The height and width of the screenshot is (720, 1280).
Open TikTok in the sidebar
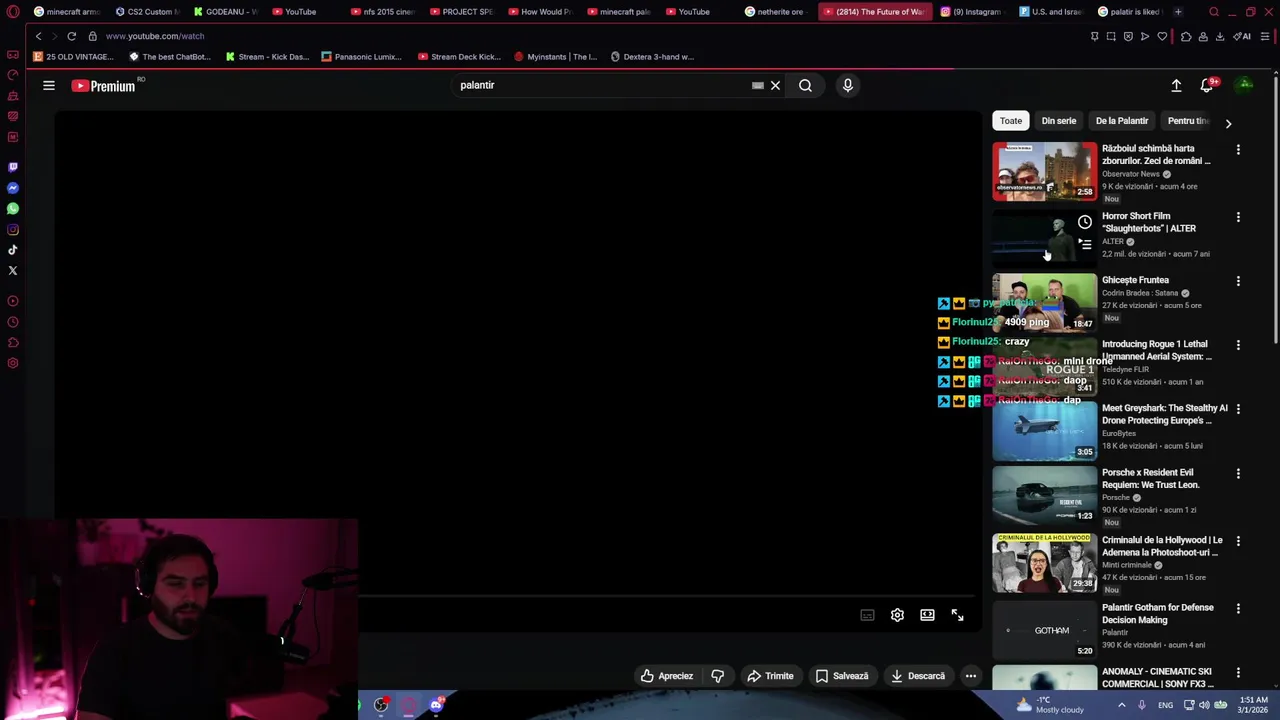[x=13, y=250]
